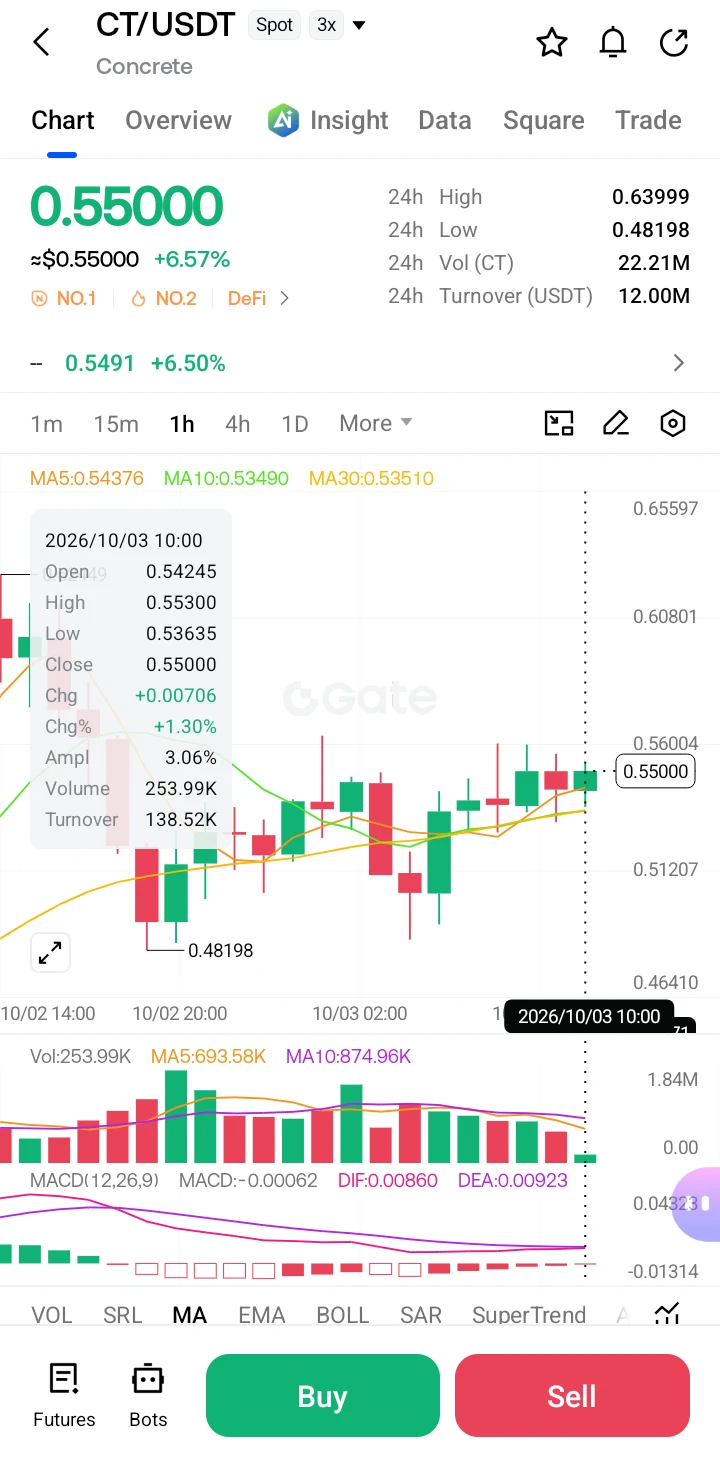The height and width of the screenshot is (1467, 720).
Task: Toggle the SuperTrend indicator
Action: coord(529,1315)
